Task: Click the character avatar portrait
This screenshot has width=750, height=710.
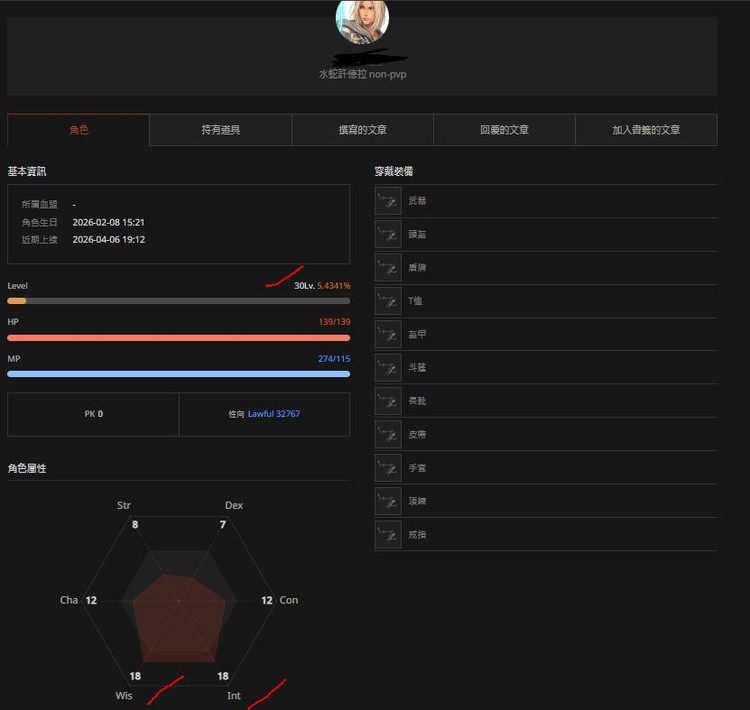Action: 362,20
